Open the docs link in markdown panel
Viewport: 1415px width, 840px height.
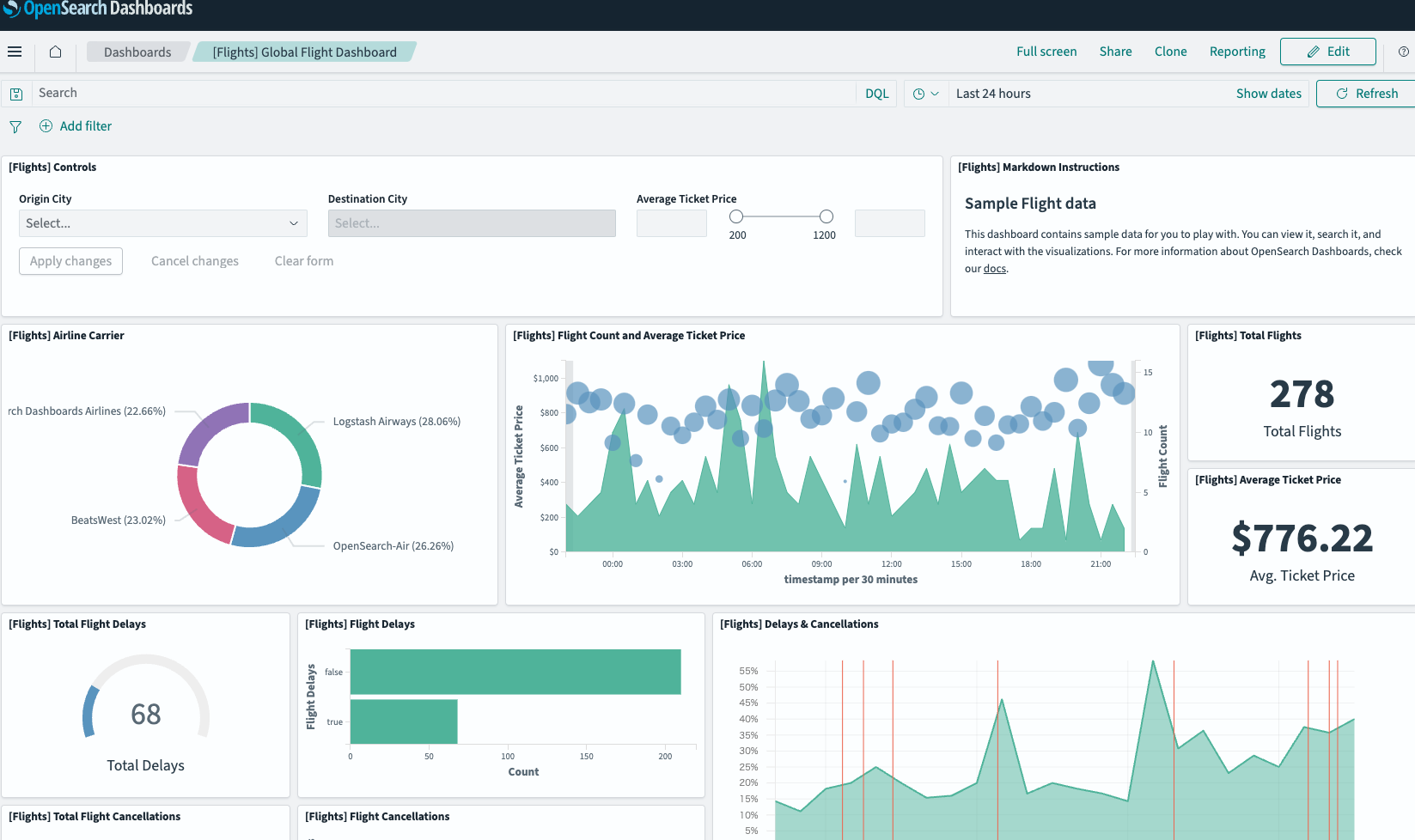tap(995, 269)
